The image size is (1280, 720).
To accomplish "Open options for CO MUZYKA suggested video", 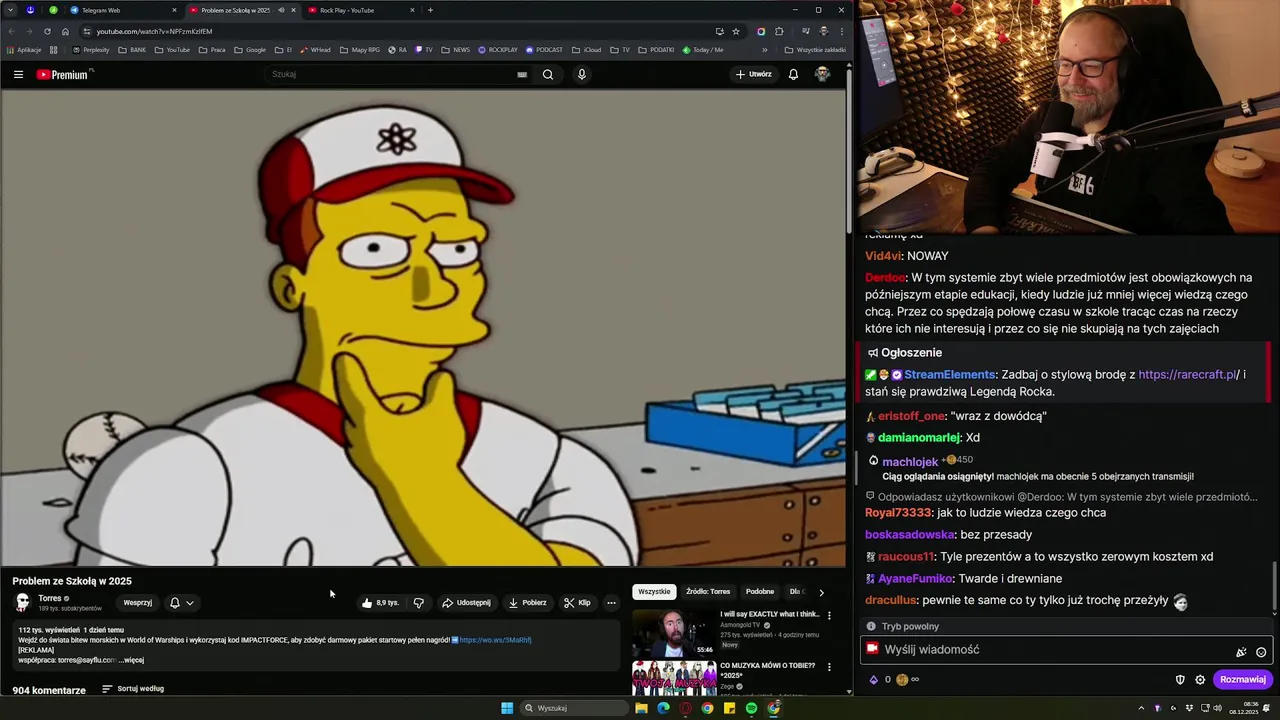I will 829,667.
